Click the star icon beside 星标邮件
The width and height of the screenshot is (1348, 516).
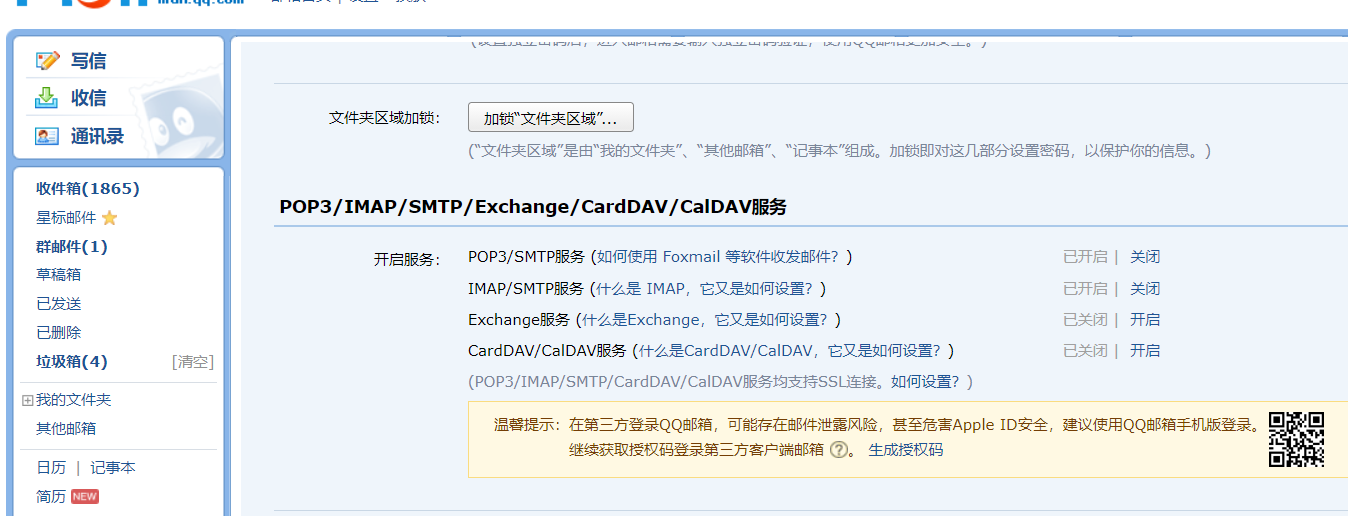coord(109,218)
